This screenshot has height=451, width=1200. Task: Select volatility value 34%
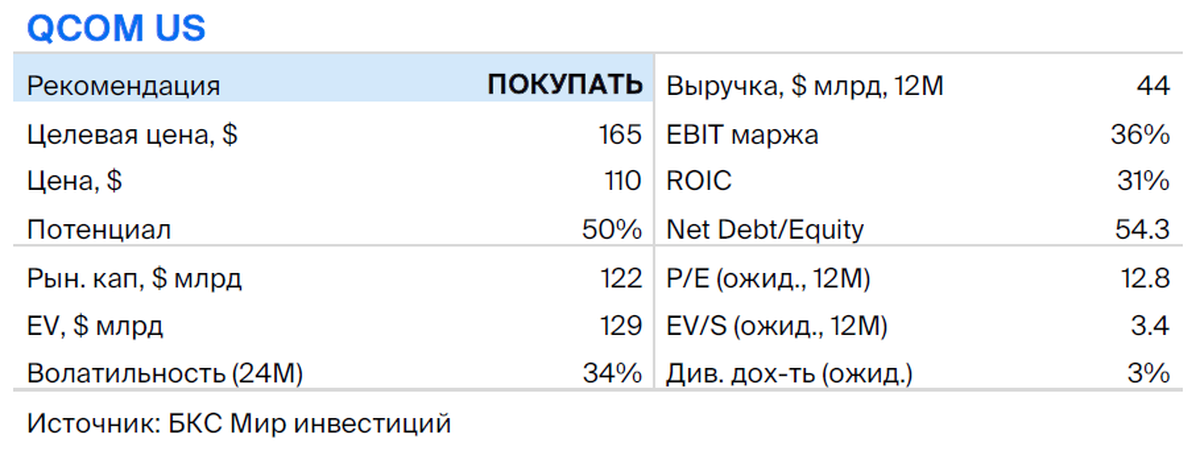tap(612, 375)
